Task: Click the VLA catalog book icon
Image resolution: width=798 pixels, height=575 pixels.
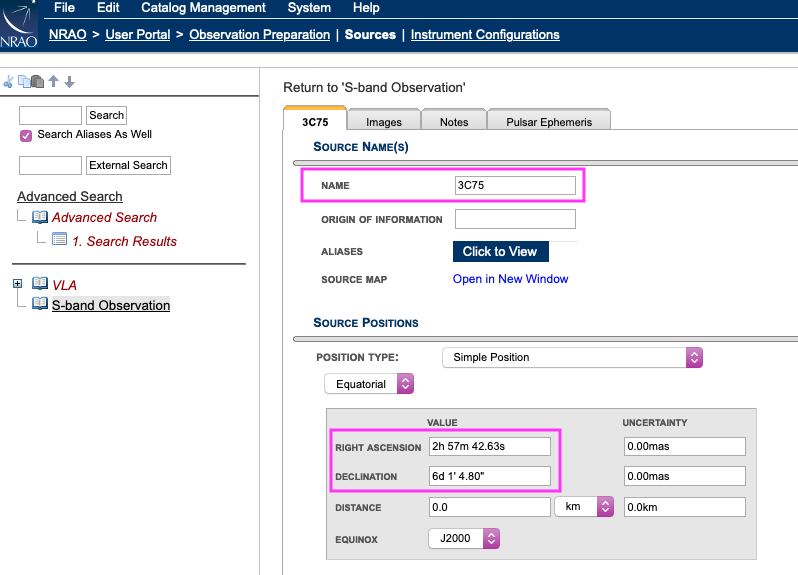Action: click(x=40, y=284)
